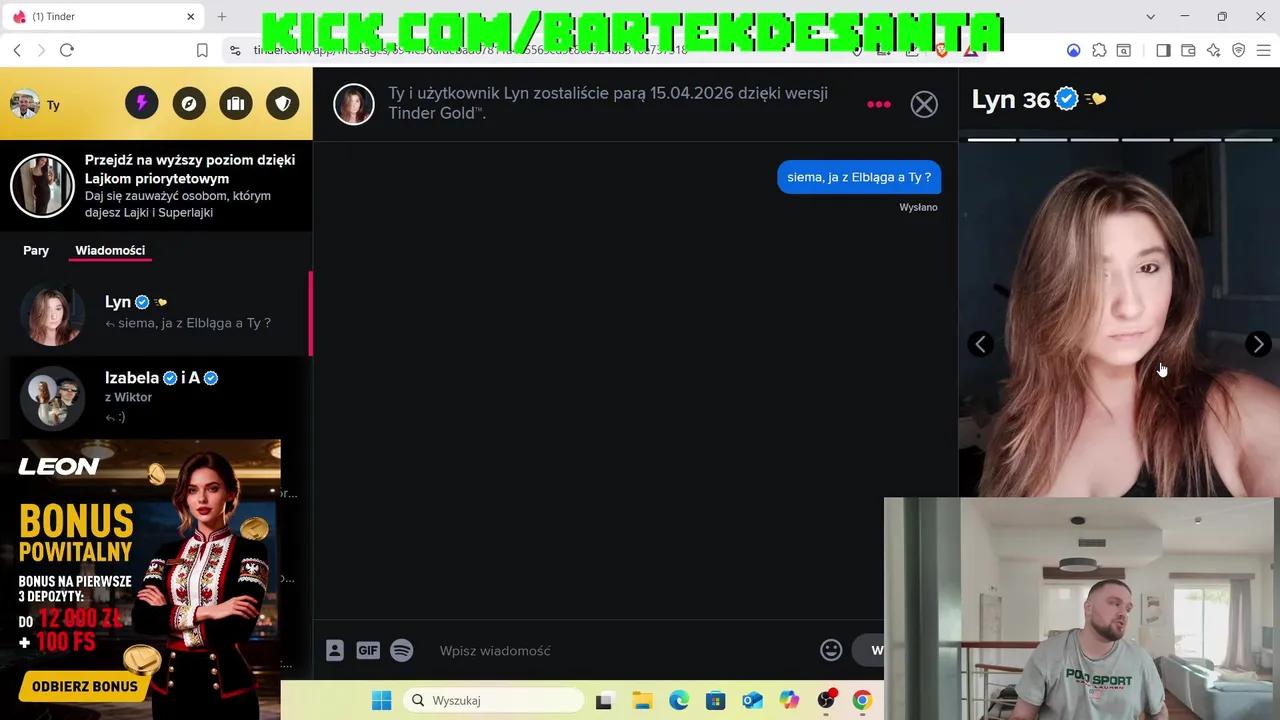Click the chat scrollbar beside message list
This screenshot has width=1280, height=720.
(310, 314)
